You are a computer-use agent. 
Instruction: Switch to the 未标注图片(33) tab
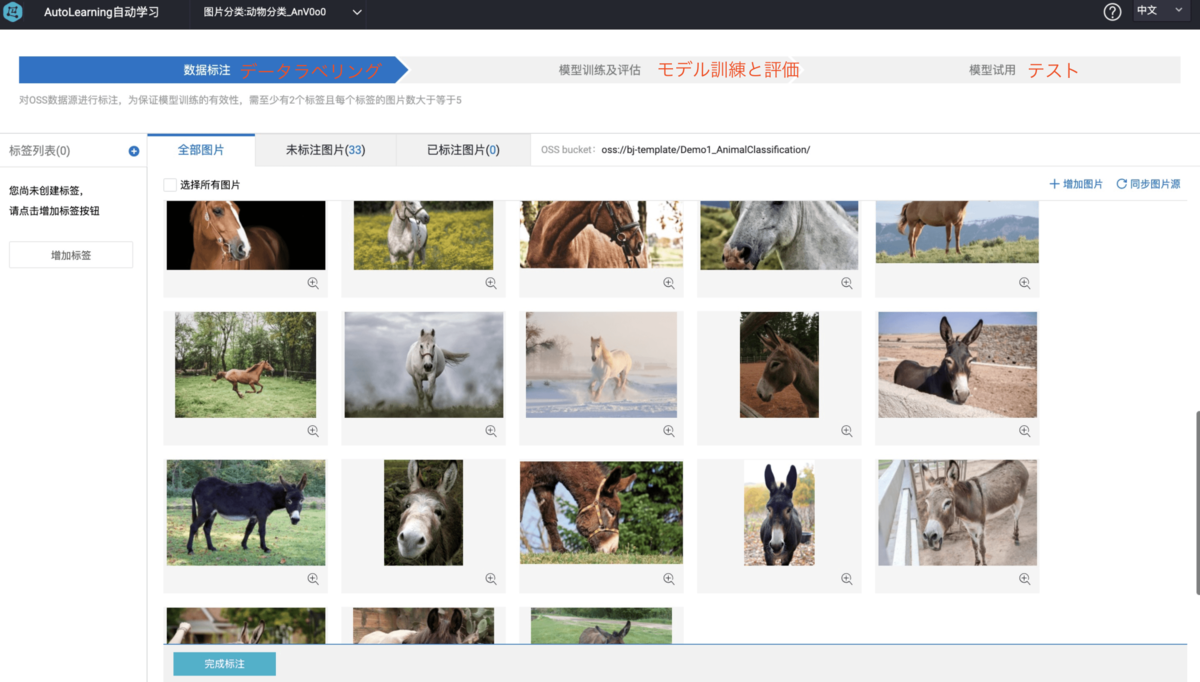click(x=325, y=150)
